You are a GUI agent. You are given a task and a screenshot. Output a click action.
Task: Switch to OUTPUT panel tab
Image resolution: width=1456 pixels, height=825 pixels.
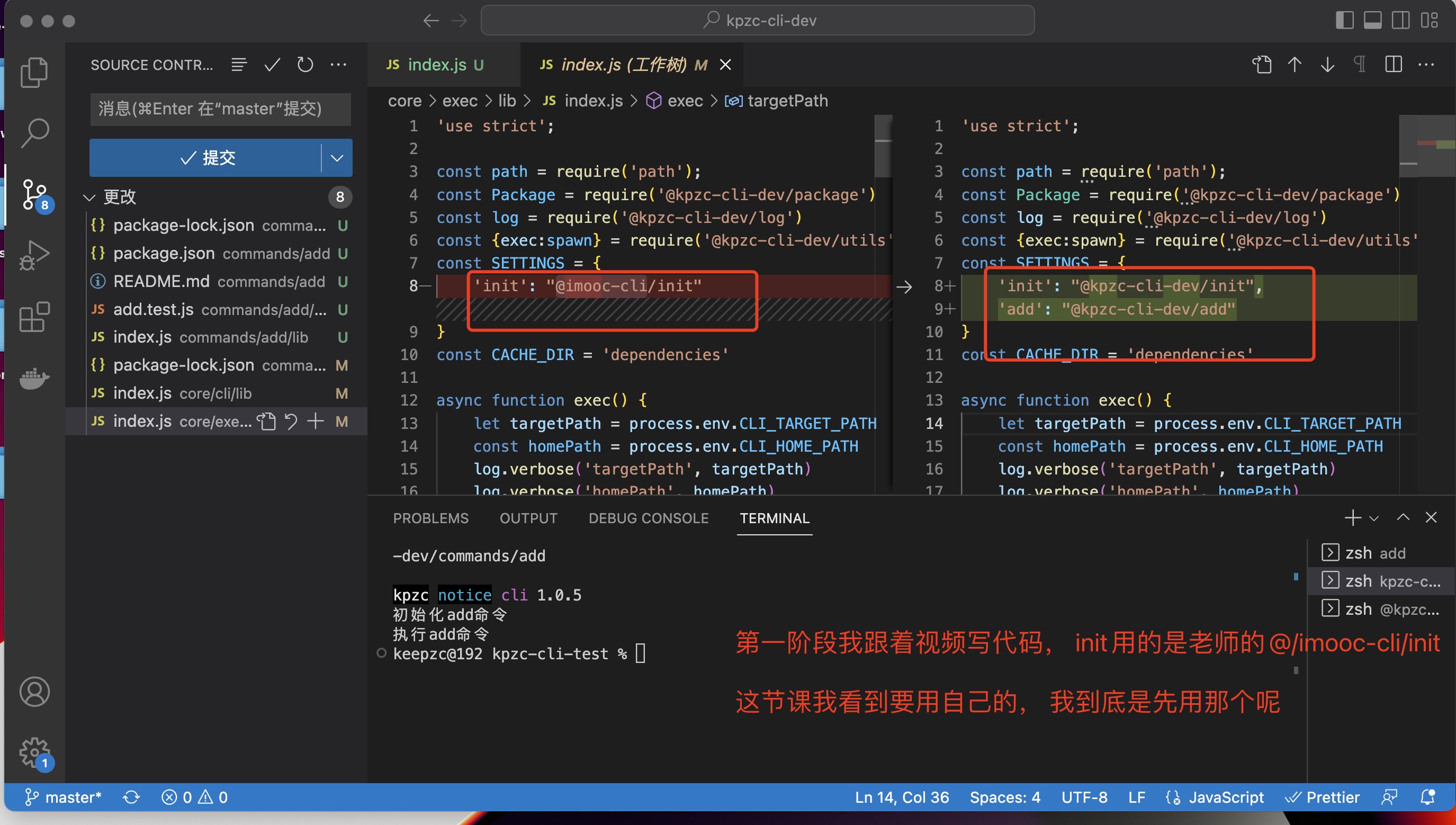528,518
